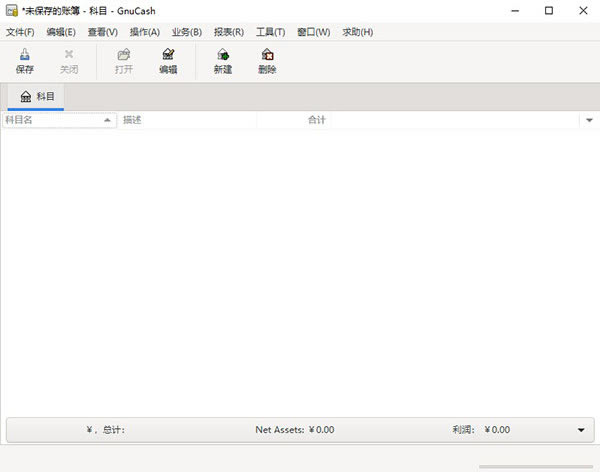Screen dimensions: 600x472
Task: Click the progress bar in status bar
Action: (535, 466)
